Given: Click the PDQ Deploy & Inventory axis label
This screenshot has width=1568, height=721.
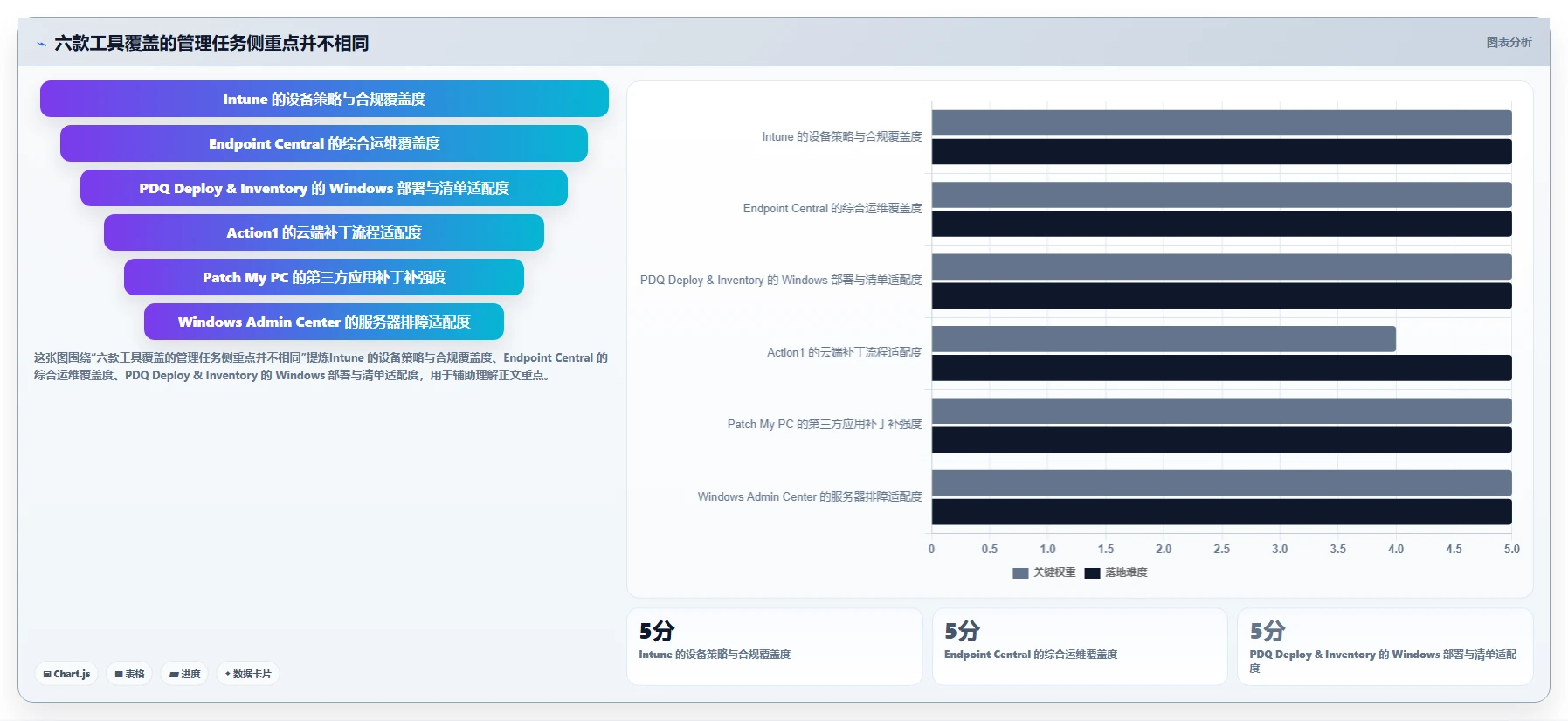Looking at the screenshot, I should pos(781,280).
